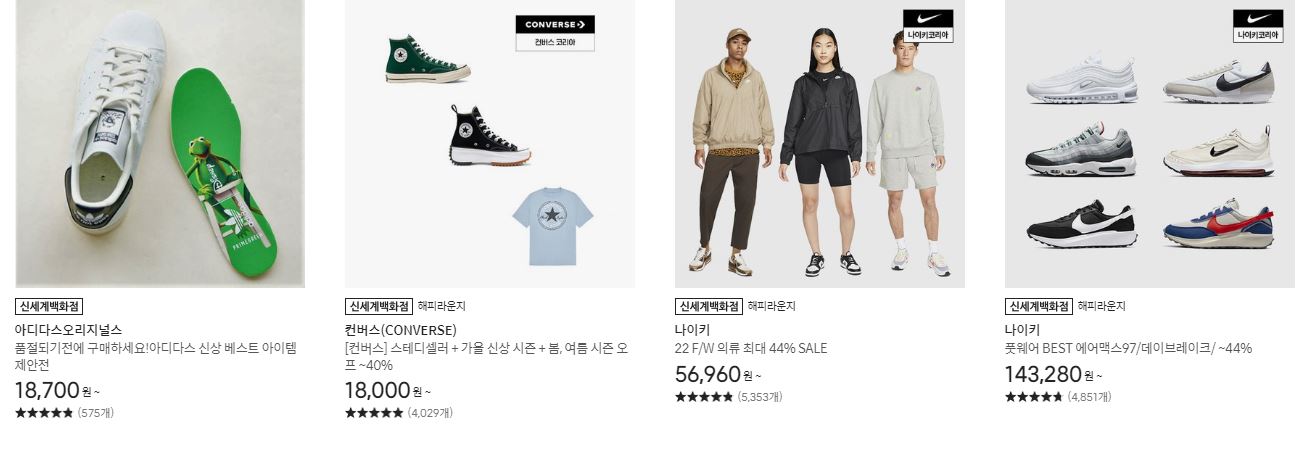Click the star rating under Converse product

pyautogui.click(x=374, y=413)
